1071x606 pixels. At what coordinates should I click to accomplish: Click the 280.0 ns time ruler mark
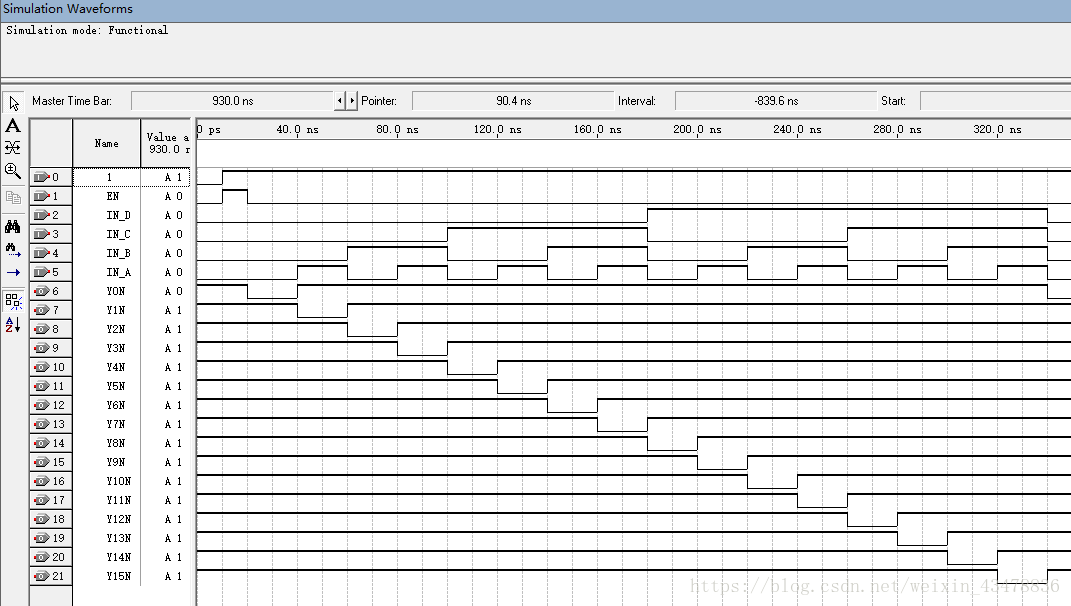pyautogui.click(x=897, y=129)
